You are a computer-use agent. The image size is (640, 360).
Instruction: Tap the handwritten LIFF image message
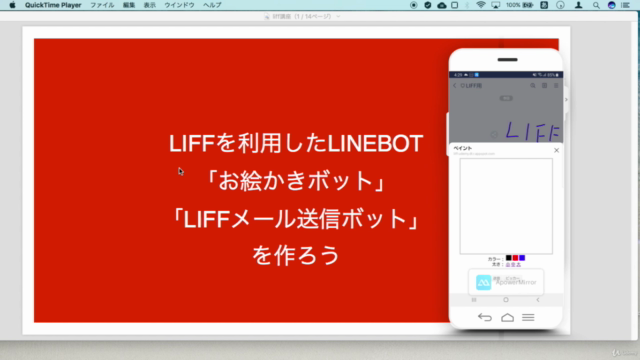(x=533, y=131)
